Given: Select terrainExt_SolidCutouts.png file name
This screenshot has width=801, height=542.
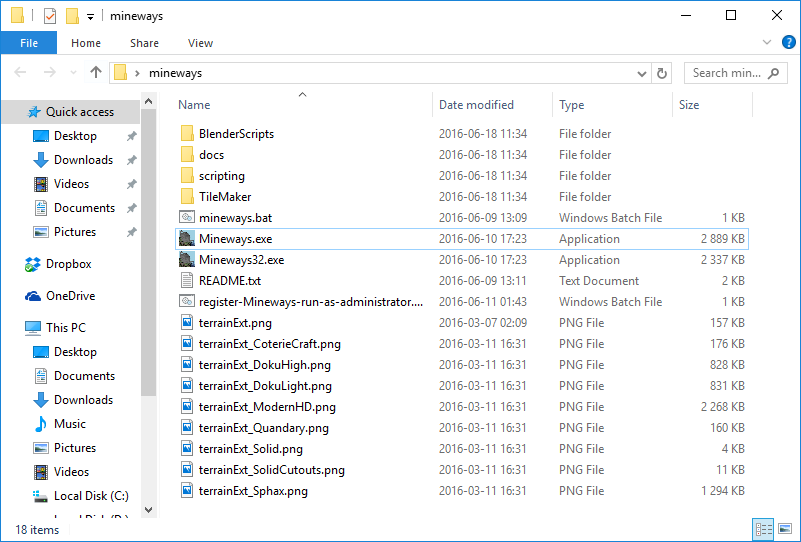Looking at the screenshot, I should 272,469.
